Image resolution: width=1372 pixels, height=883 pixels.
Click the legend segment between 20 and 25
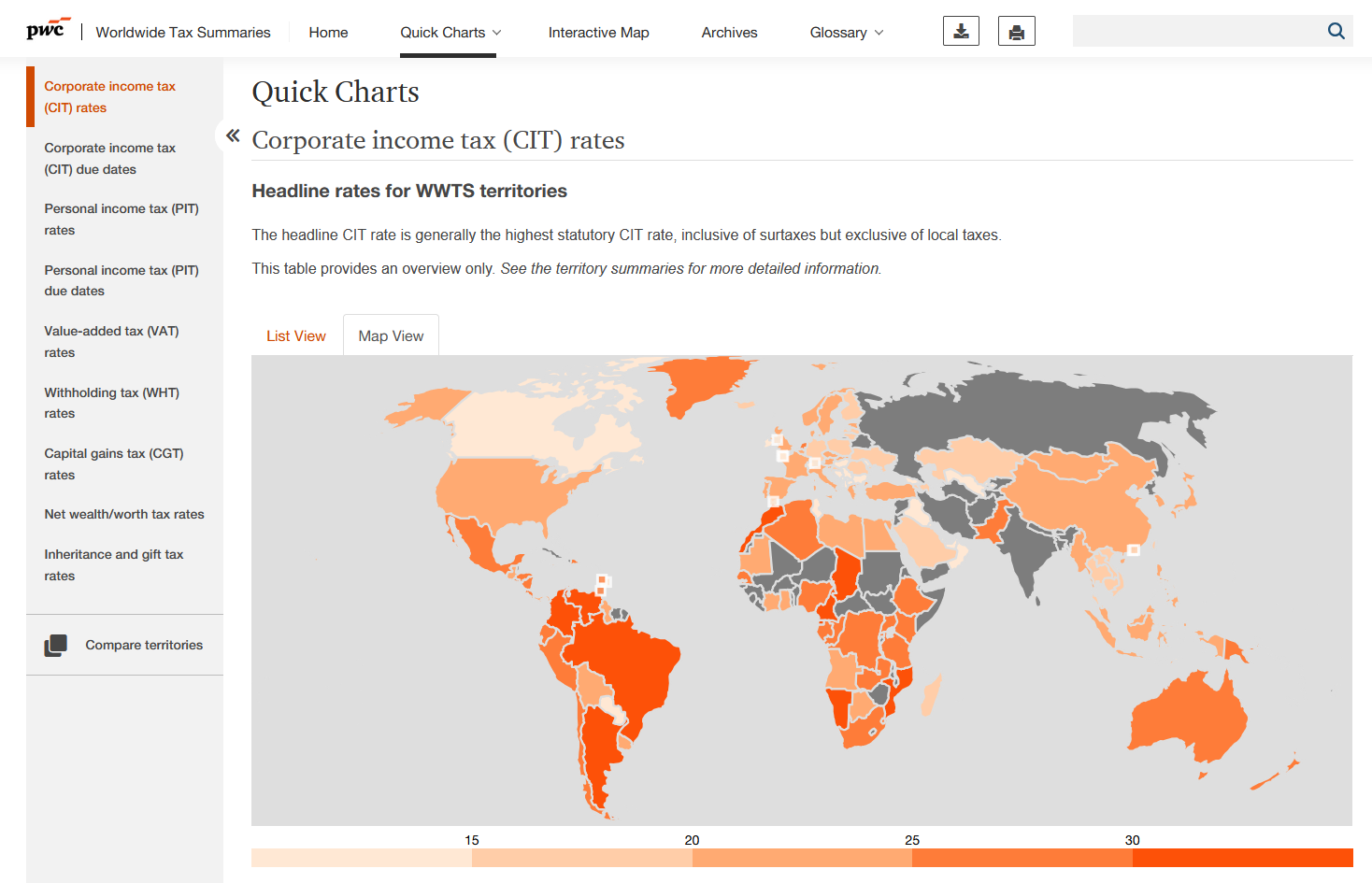(802, 858)
